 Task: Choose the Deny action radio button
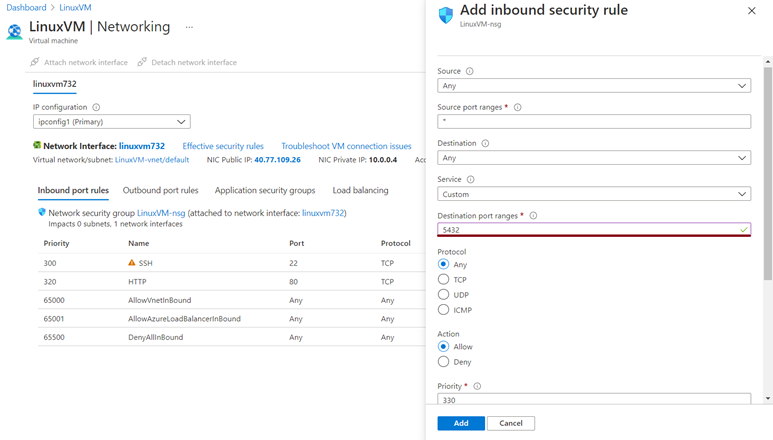(x=443, y=362)
